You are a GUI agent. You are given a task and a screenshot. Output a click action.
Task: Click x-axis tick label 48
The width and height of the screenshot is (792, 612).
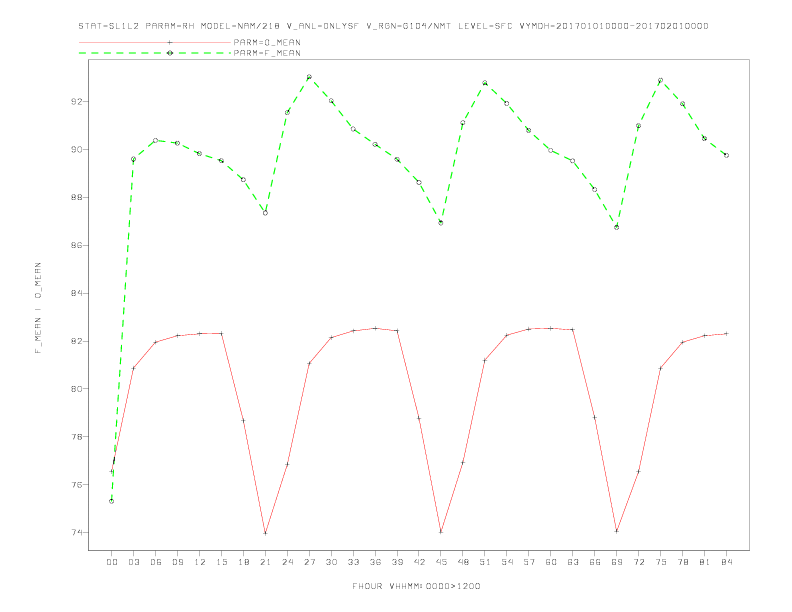[463, 562]
